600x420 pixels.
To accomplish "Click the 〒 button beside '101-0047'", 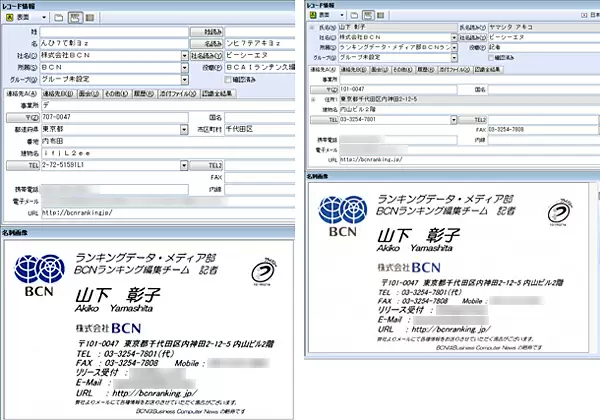I will tap(324, 90).
